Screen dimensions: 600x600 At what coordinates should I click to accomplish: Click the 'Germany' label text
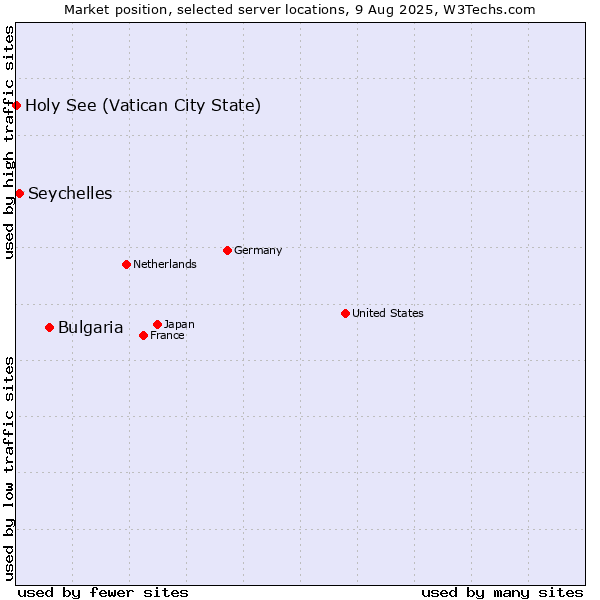click(258, 251)
